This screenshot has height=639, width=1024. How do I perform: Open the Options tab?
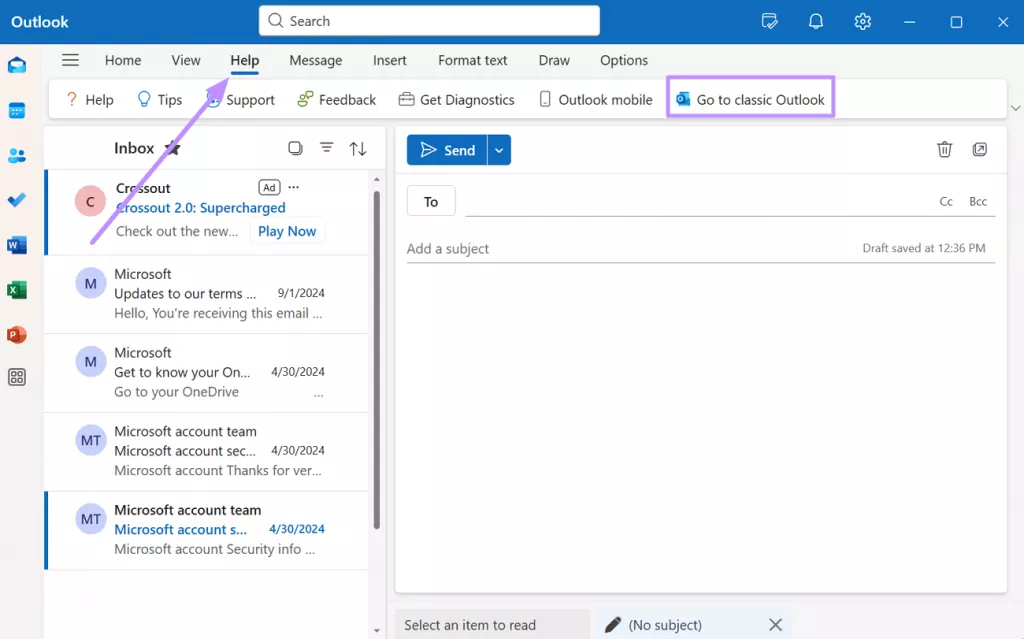coord(624,60)
